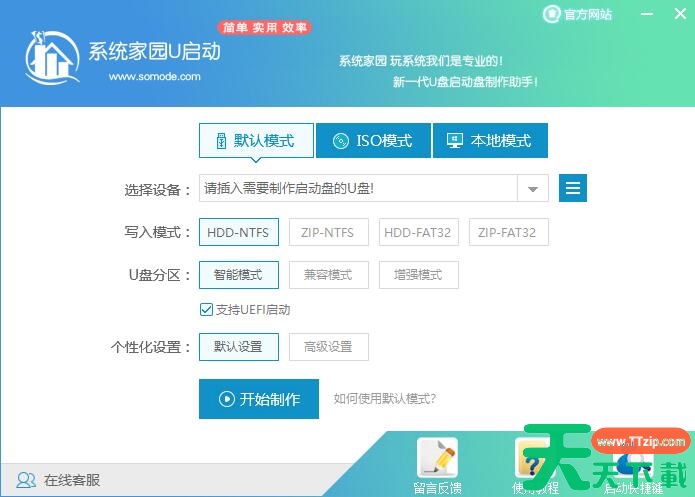Screen dimensions: 695x497
Task: Open the 如何使用默认模式 help link
Action: (385, 399)
